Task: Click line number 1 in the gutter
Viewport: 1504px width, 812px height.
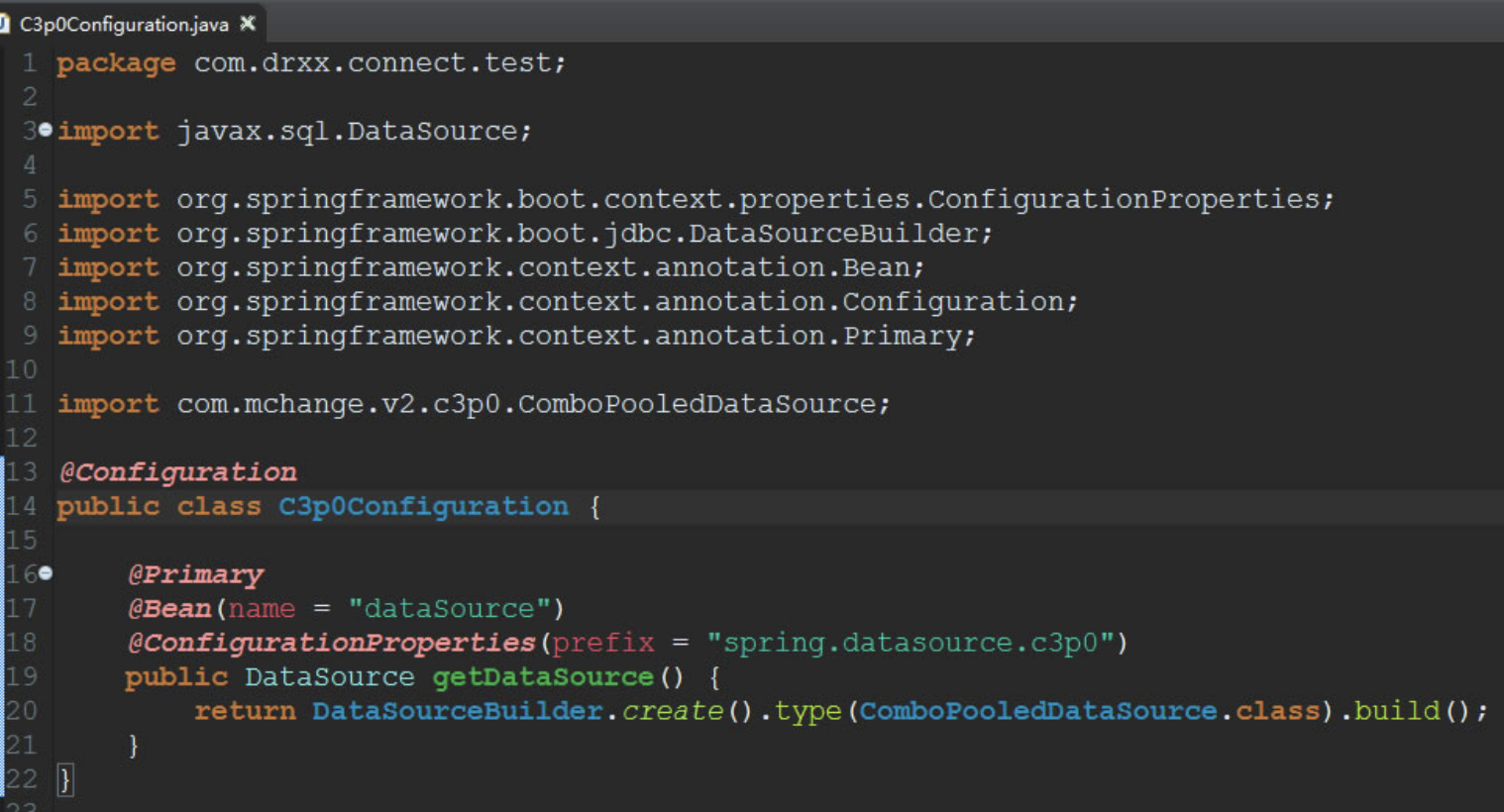Action: coord(30,63)
